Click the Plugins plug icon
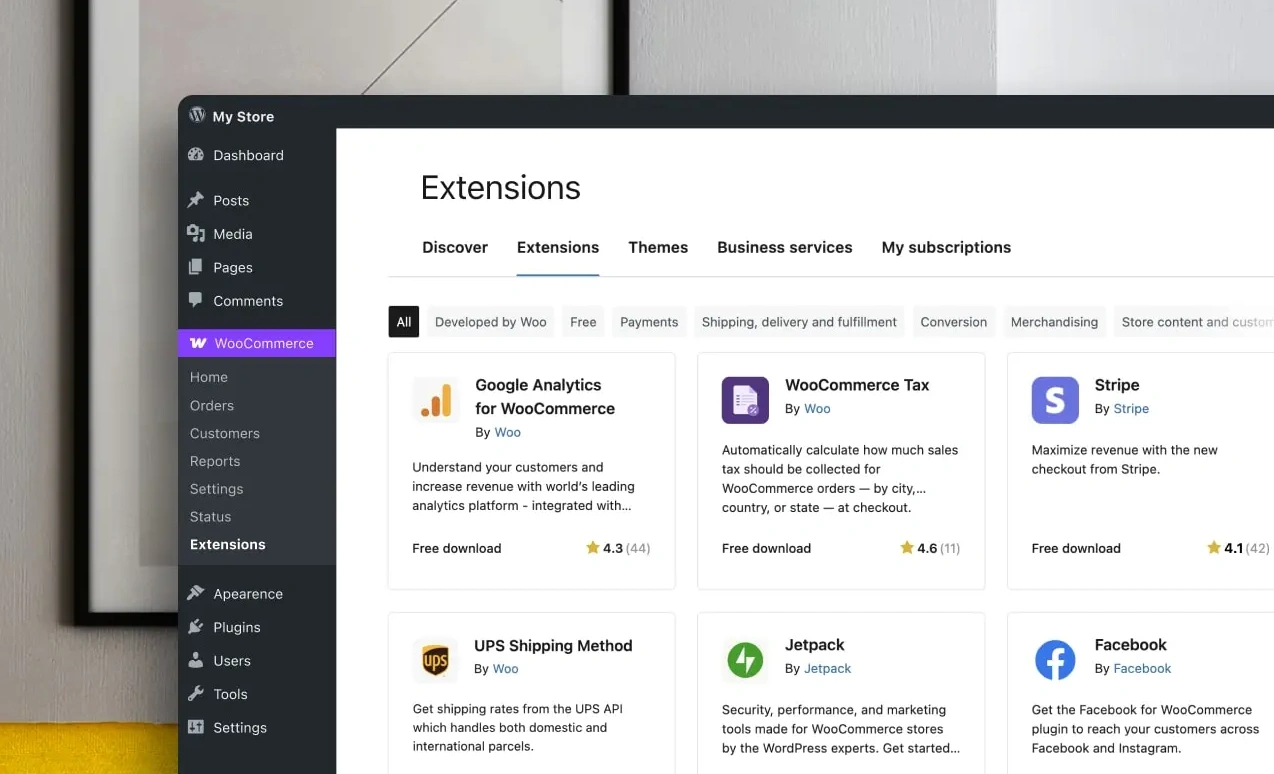This screenshot has width=1274, height=774. coord(196,627)
